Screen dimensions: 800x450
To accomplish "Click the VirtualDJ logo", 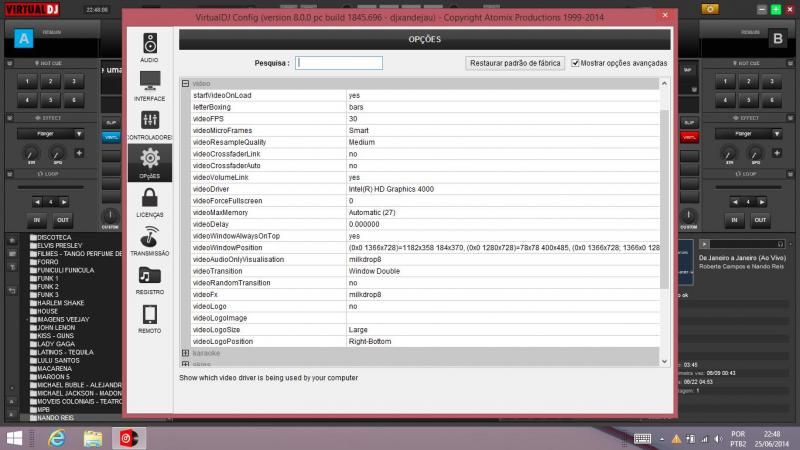I will pos(32,9).
